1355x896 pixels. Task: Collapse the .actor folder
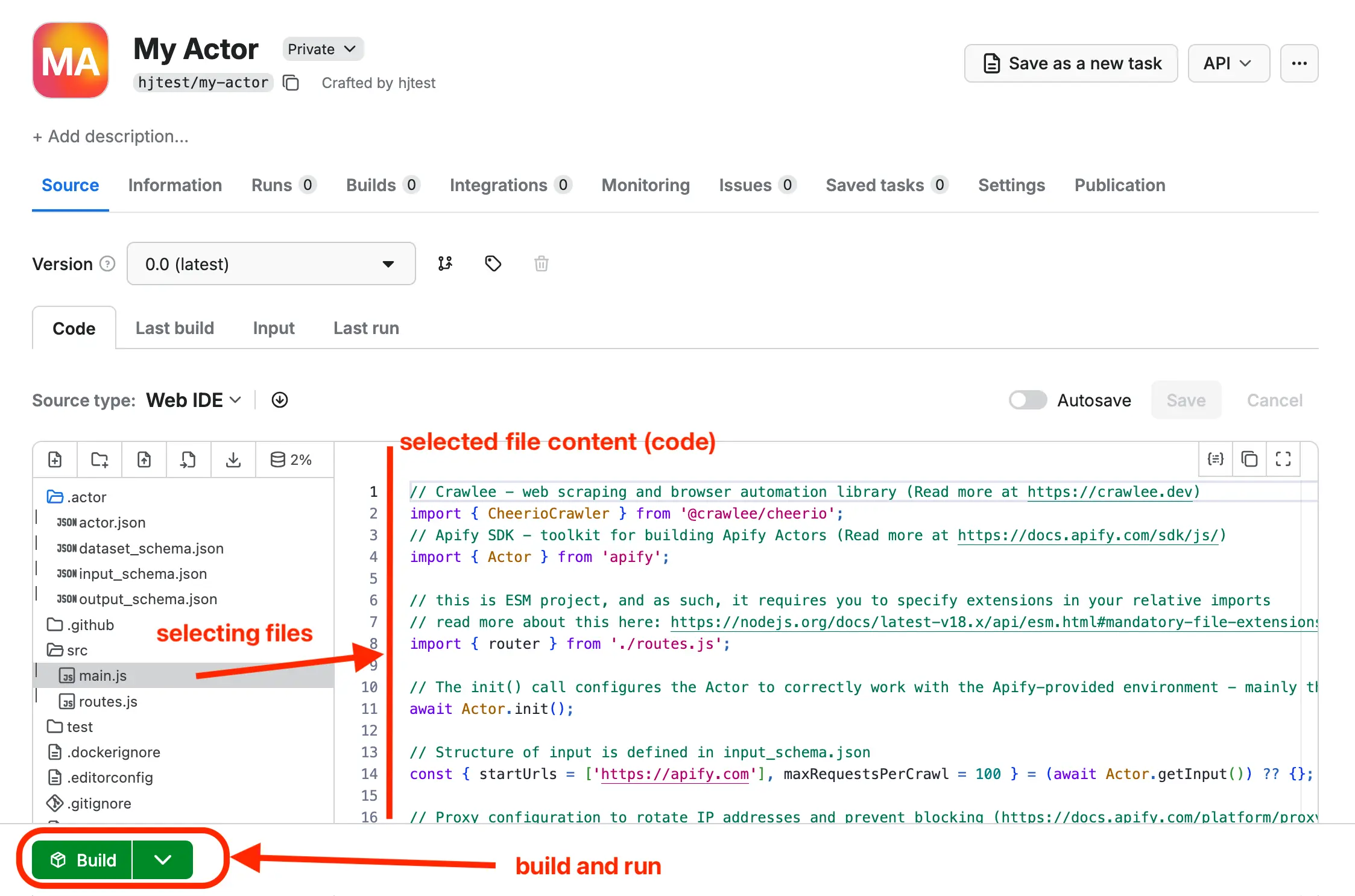[77, 497]
